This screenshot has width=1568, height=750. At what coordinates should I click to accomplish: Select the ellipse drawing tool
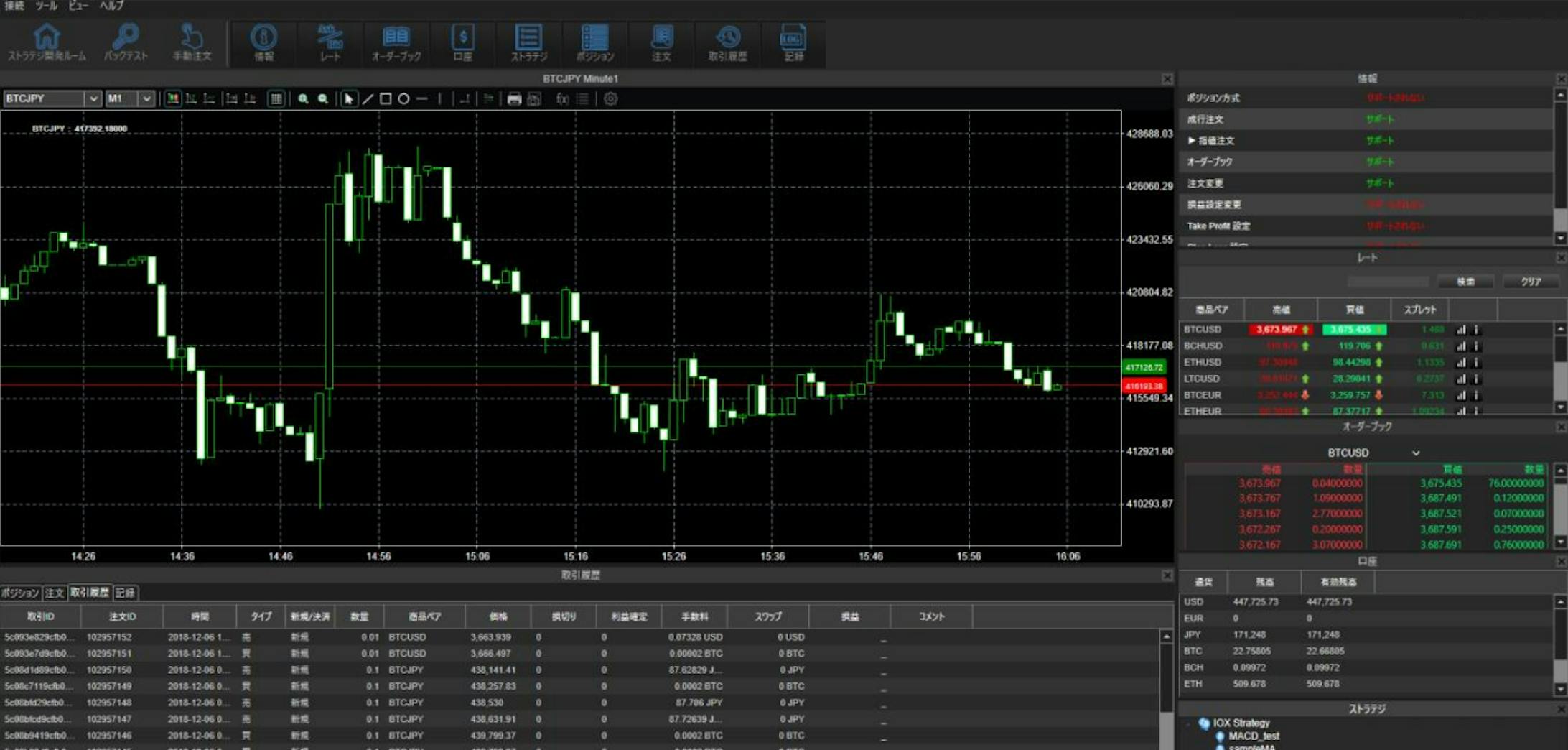(403, 98)
